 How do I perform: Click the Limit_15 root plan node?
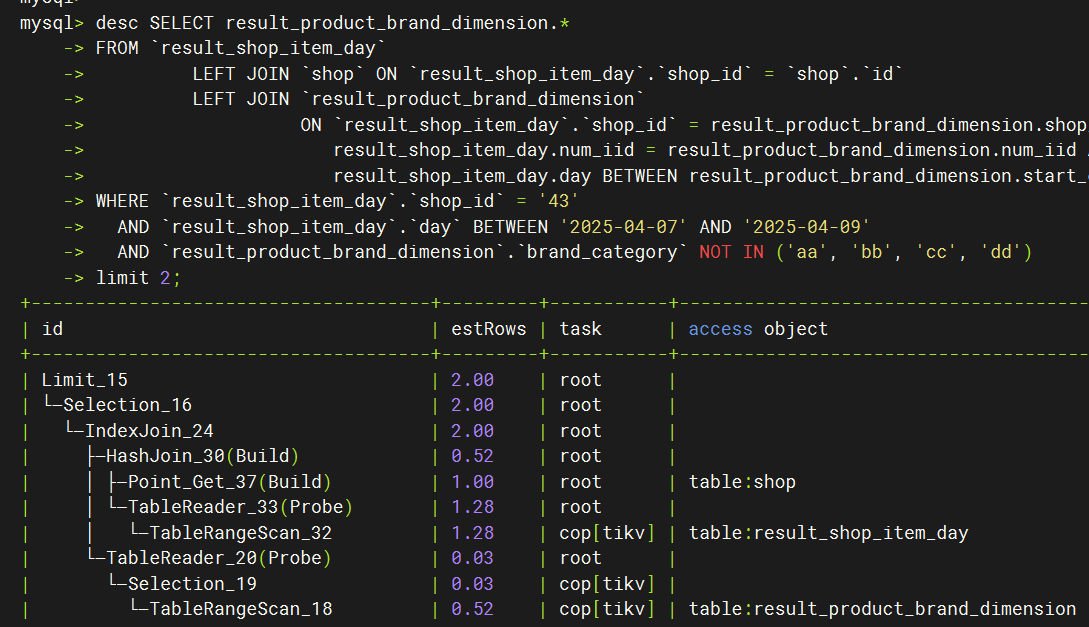[84, 380]
